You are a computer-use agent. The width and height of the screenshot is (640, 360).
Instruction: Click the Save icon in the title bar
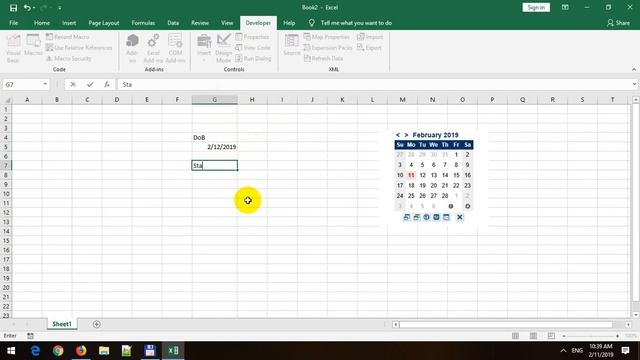pyautogui.click(x=13, y=8)
